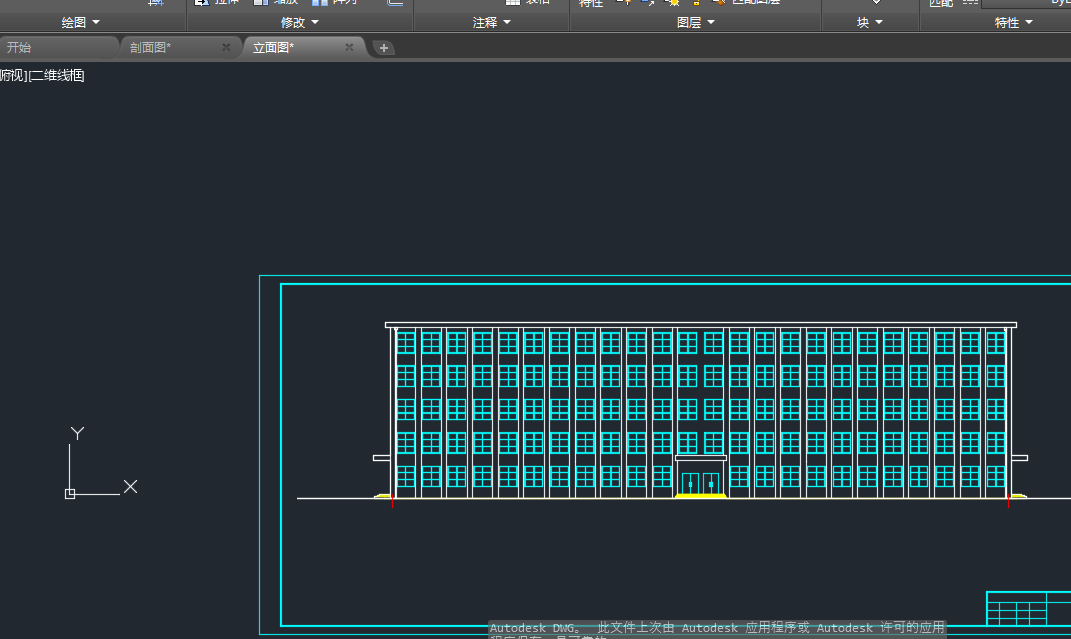Select the building roof slab line

pos(700,325)
